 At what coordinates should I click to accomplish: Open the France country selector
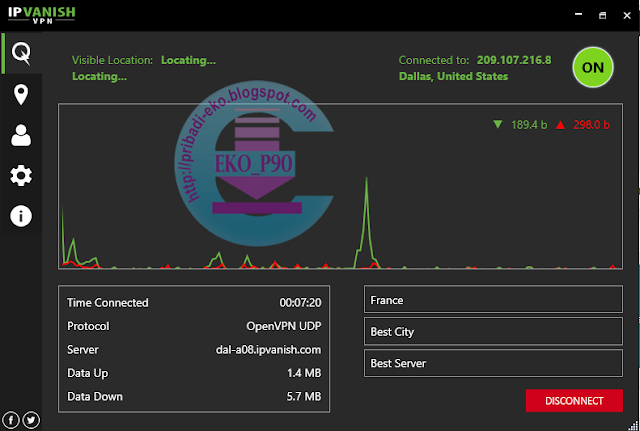click(x=493, y=300)
